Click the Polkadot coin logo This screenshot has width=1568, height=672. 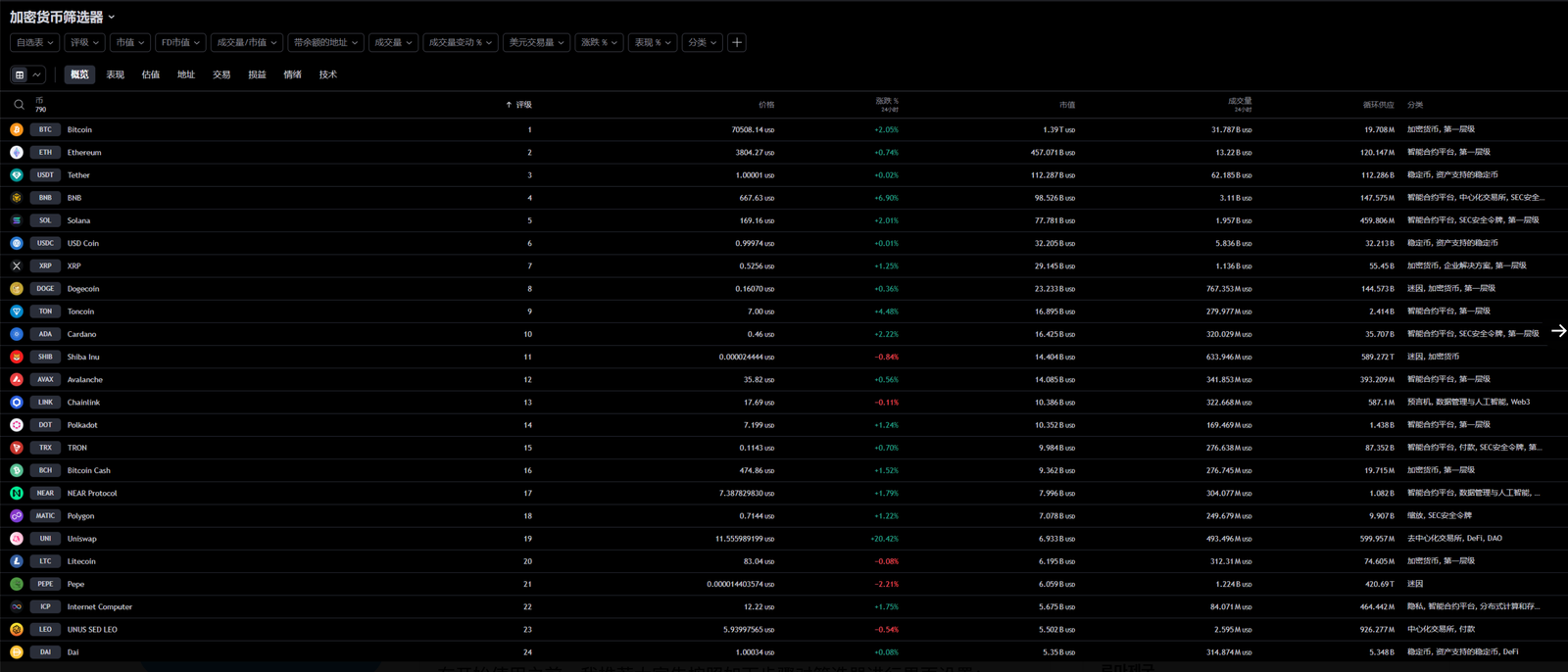pyautogui.click(x=17, y=425)
